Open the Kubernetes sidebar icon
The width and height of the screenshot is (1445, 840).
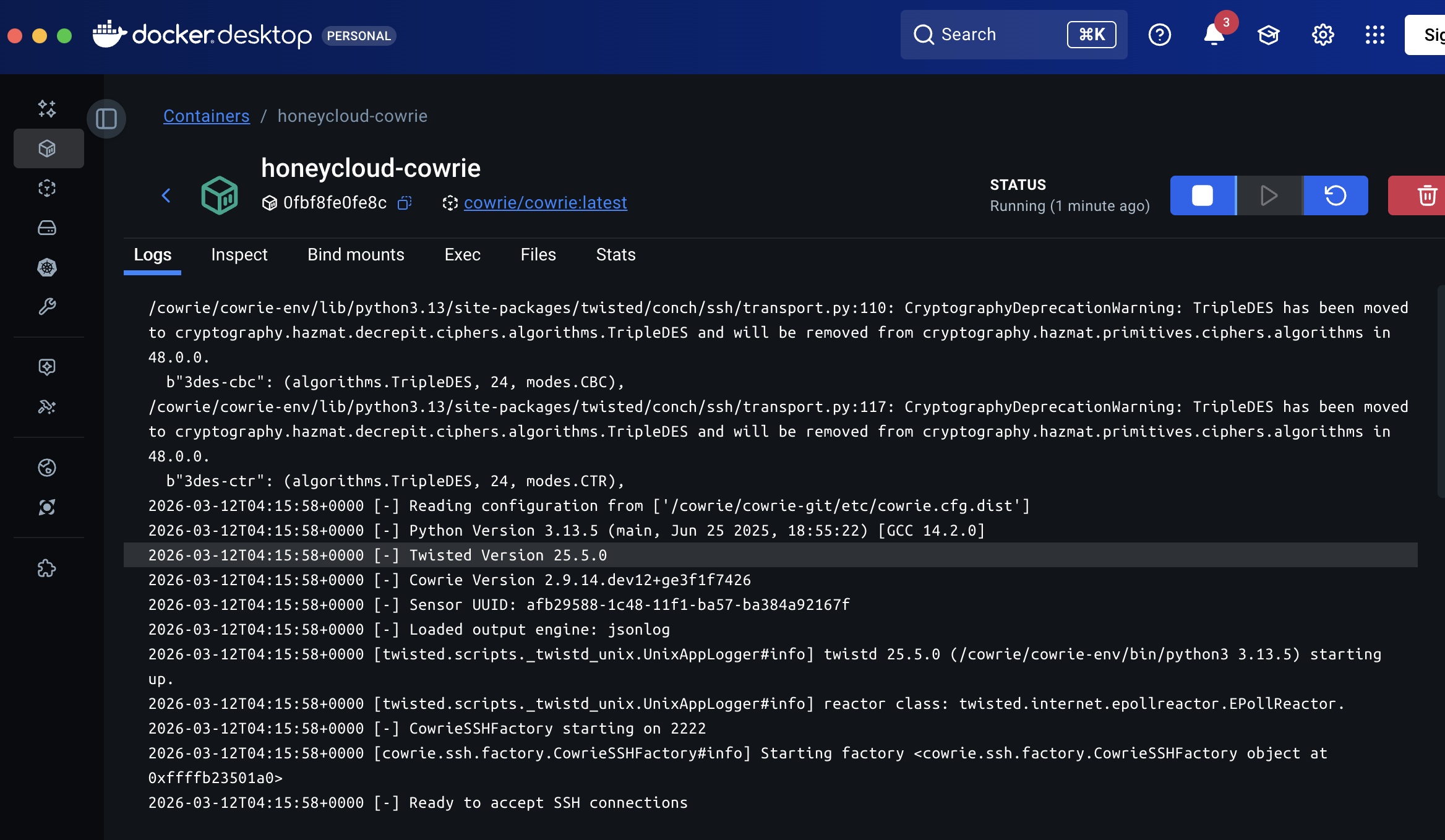pyautogui.click(x=47, y=267)
